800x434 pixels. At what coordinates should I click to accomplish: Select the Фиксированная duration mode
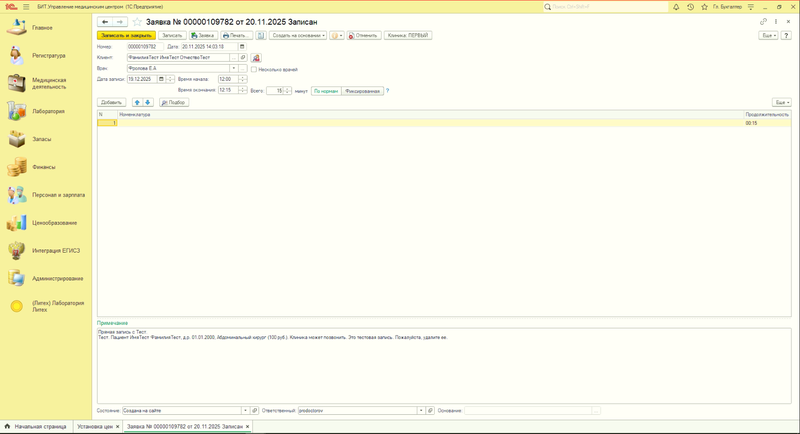(x=362, y=91)
